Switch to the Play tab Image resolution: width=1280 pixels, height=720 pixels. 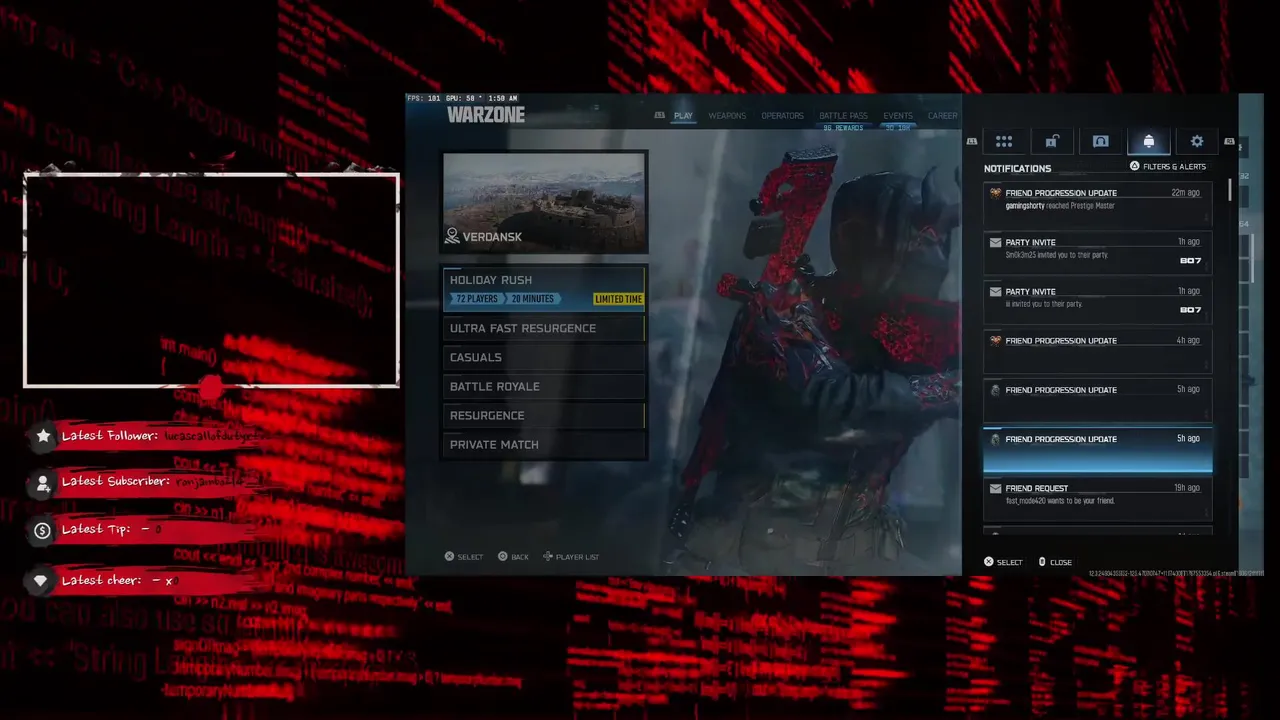[683, 116]
